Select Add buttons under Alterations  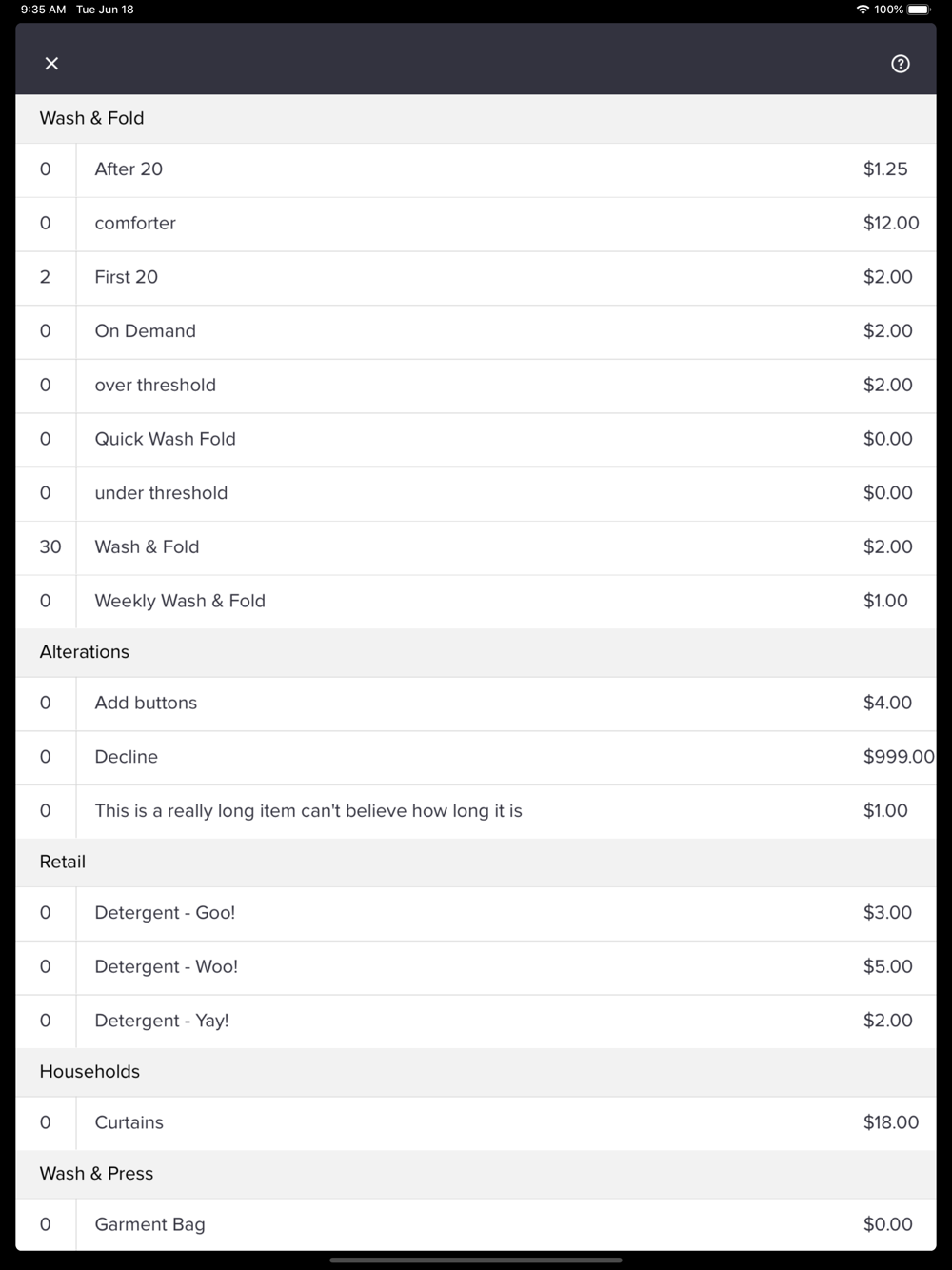[x=476, y=703]
